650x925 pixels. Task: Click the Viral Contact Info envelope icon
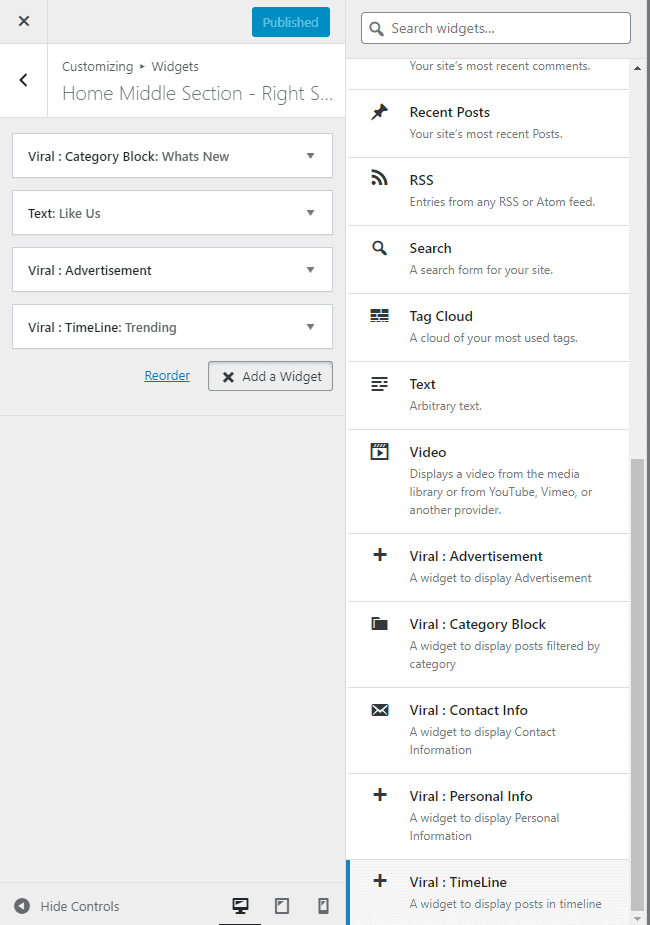point(380,710)
